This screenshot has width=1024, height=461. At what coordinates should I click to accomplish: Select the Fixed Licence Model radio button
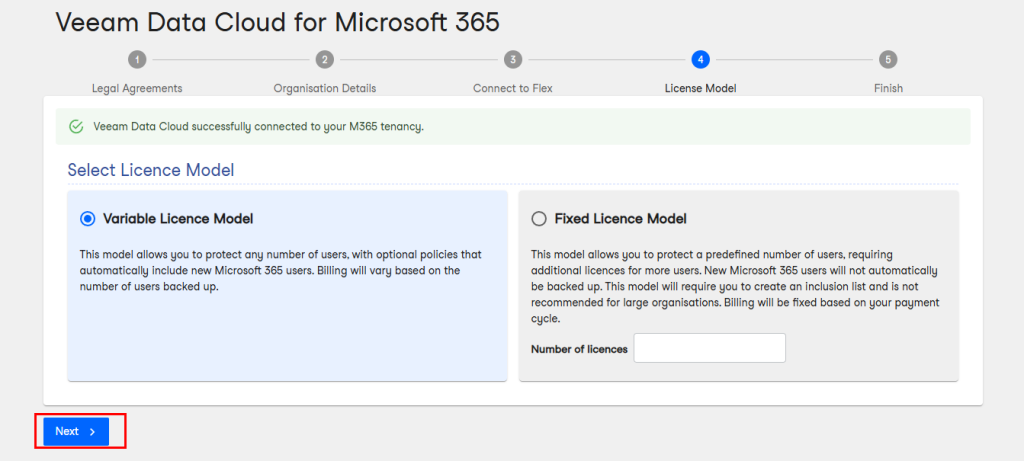pyautogui.click(x=539, y=219)
